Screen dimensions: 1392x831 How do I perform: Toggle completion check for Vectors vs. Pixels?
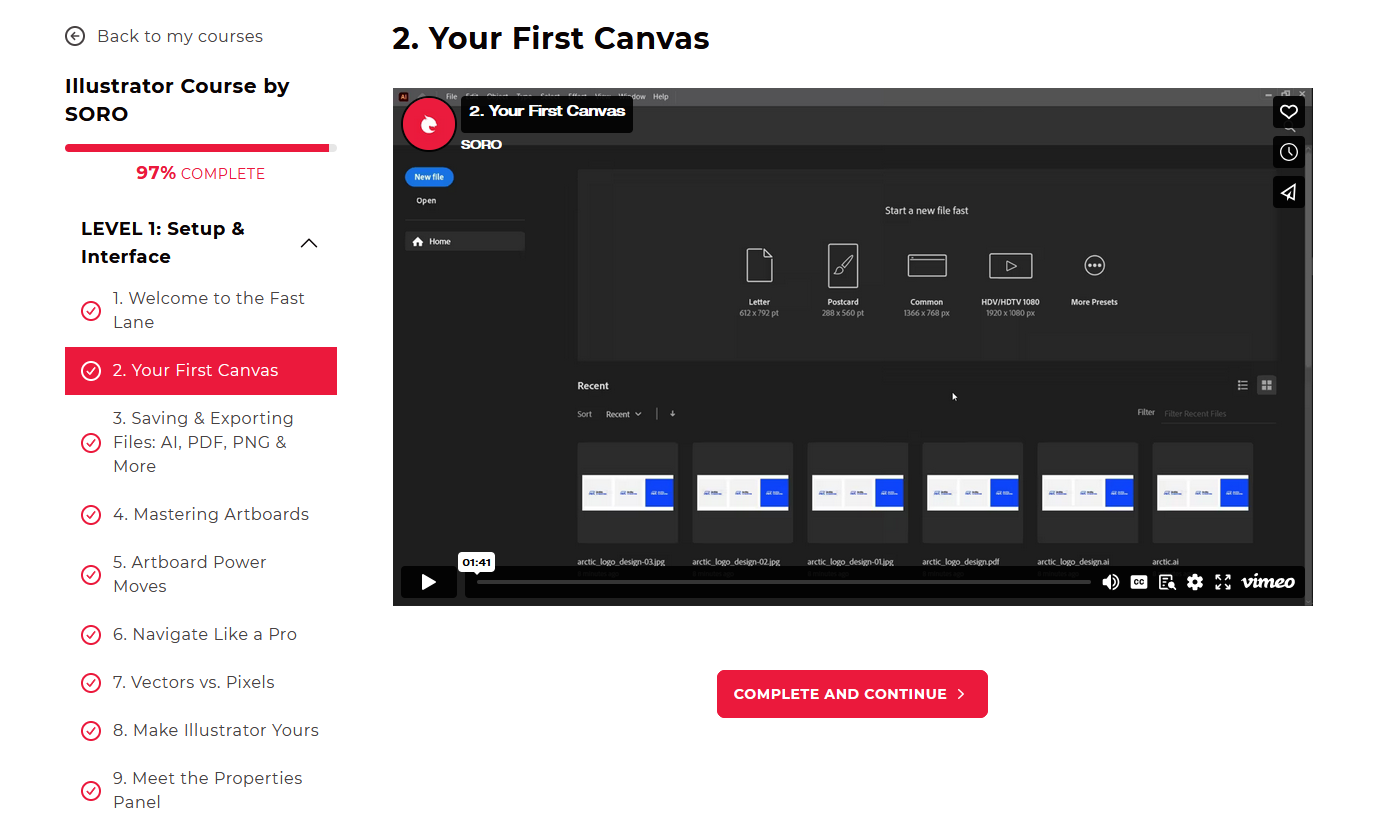pyautogui.click(x=91, y=683)
